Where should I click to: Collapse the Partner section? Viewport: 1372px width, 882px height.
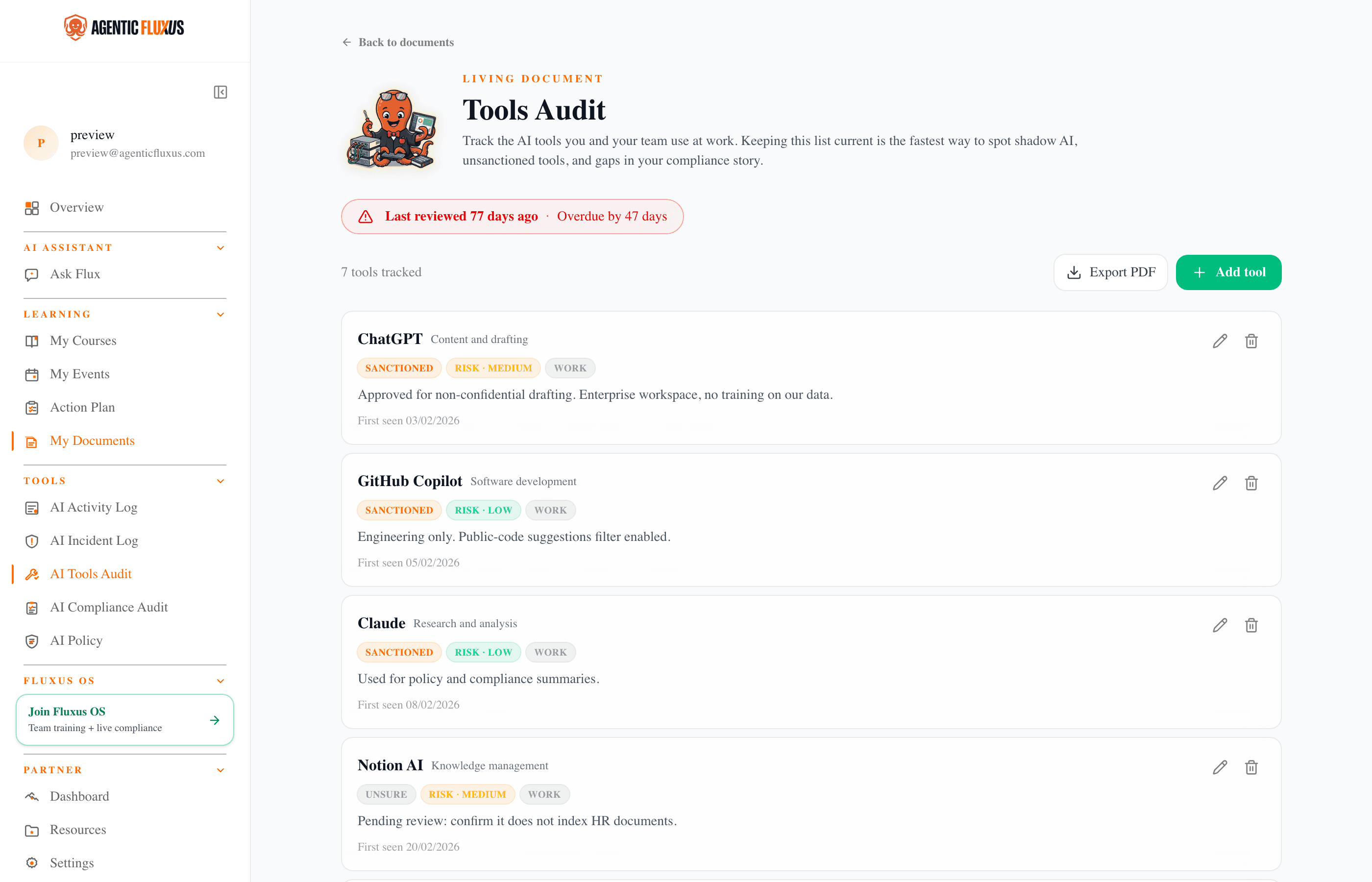pos(220,770)
